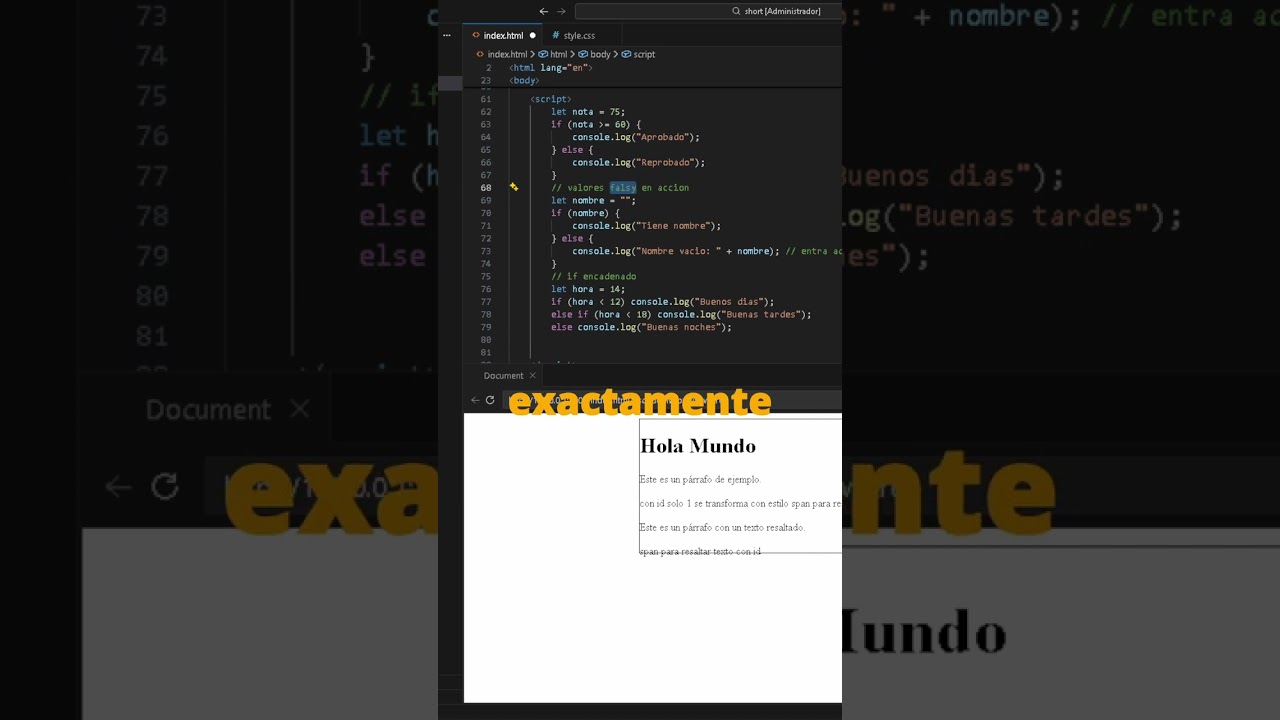Click the sticky line <html lang="en">
Screen dimensions: 1280x720
tap(551, 68)
